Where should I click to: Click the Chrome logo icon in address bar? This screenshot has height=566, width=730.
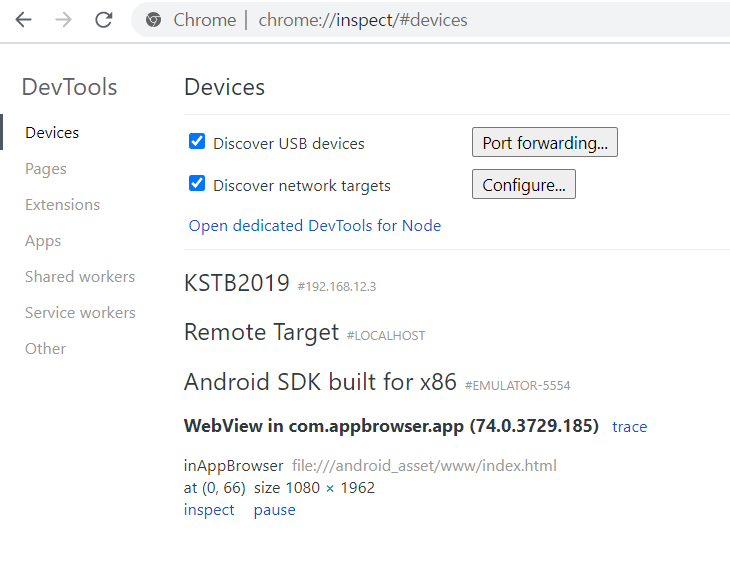[153, 20]
